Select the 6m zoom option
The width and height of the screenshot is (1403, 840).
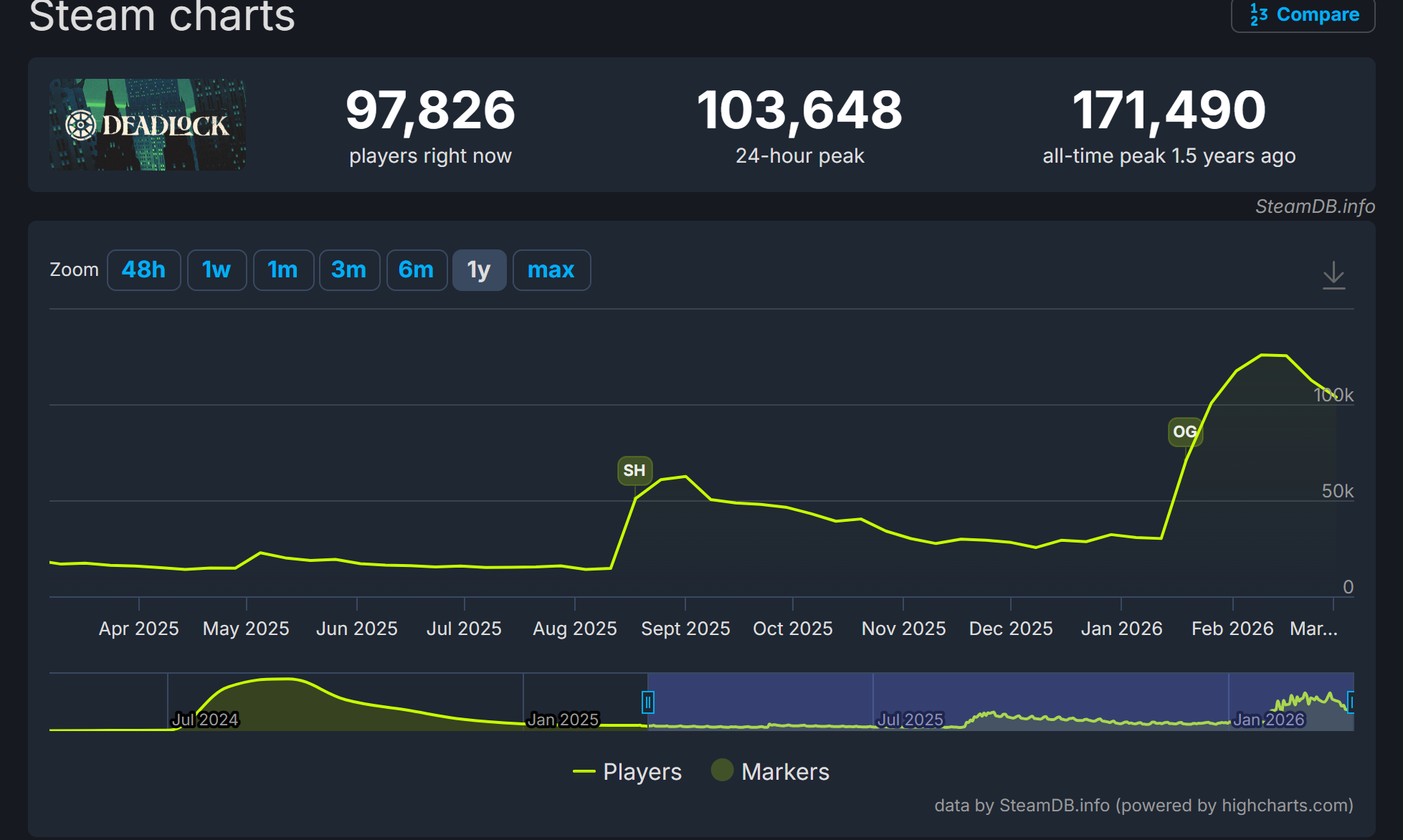[416, 270]
